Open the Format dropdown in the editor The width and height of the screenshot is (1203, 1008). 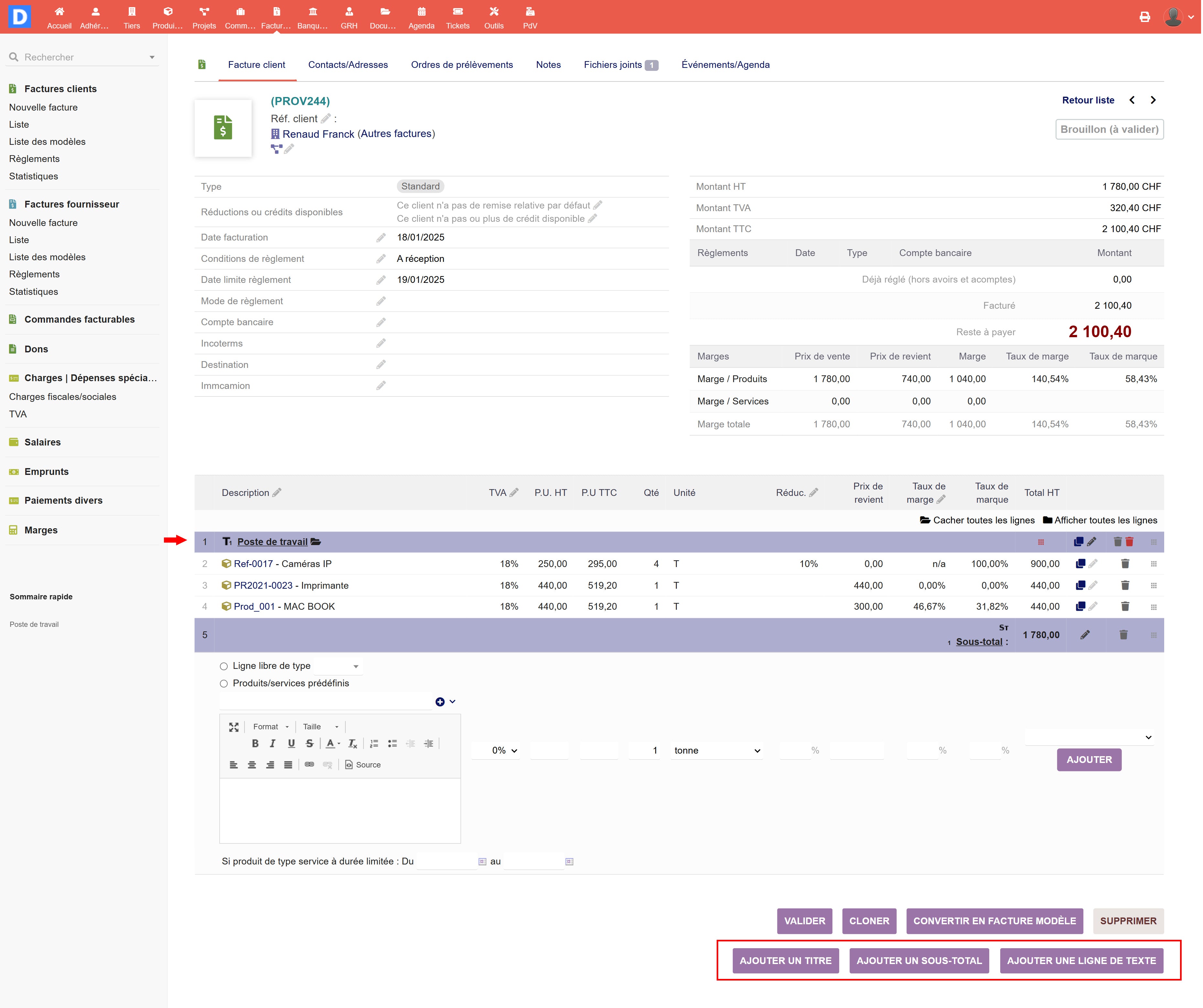[x=270, y=727]
